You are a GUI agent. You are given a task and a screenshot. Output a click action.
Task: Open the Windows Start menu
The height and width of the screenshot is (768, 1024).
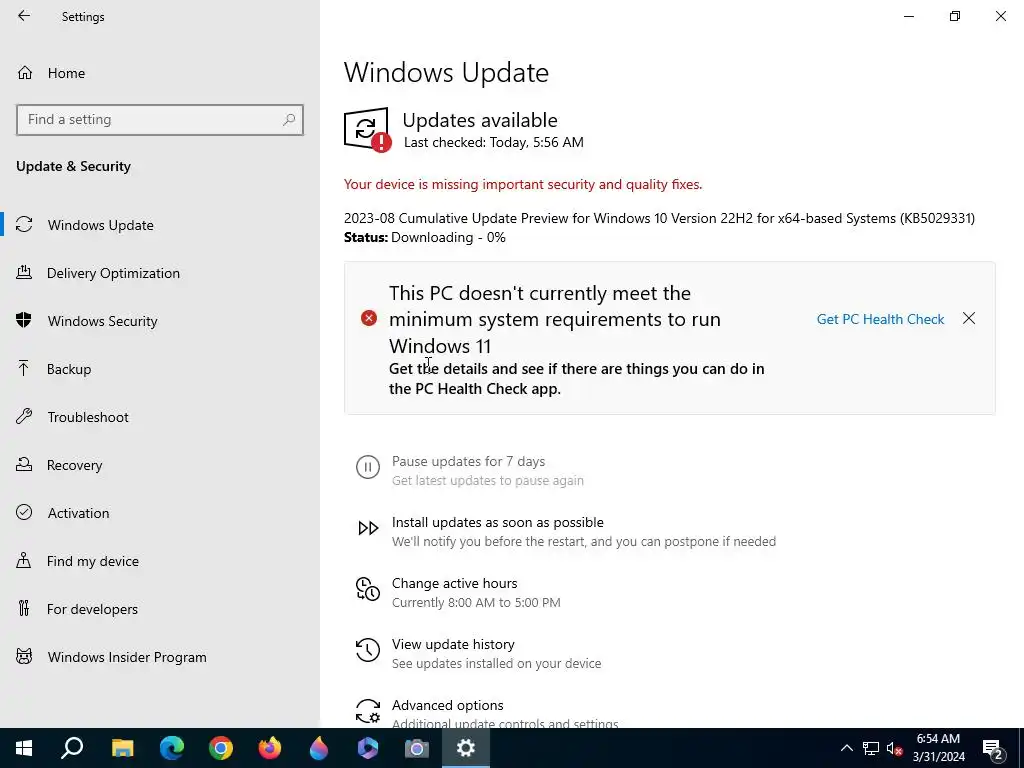pyautogui.click(x=24, y=748)
